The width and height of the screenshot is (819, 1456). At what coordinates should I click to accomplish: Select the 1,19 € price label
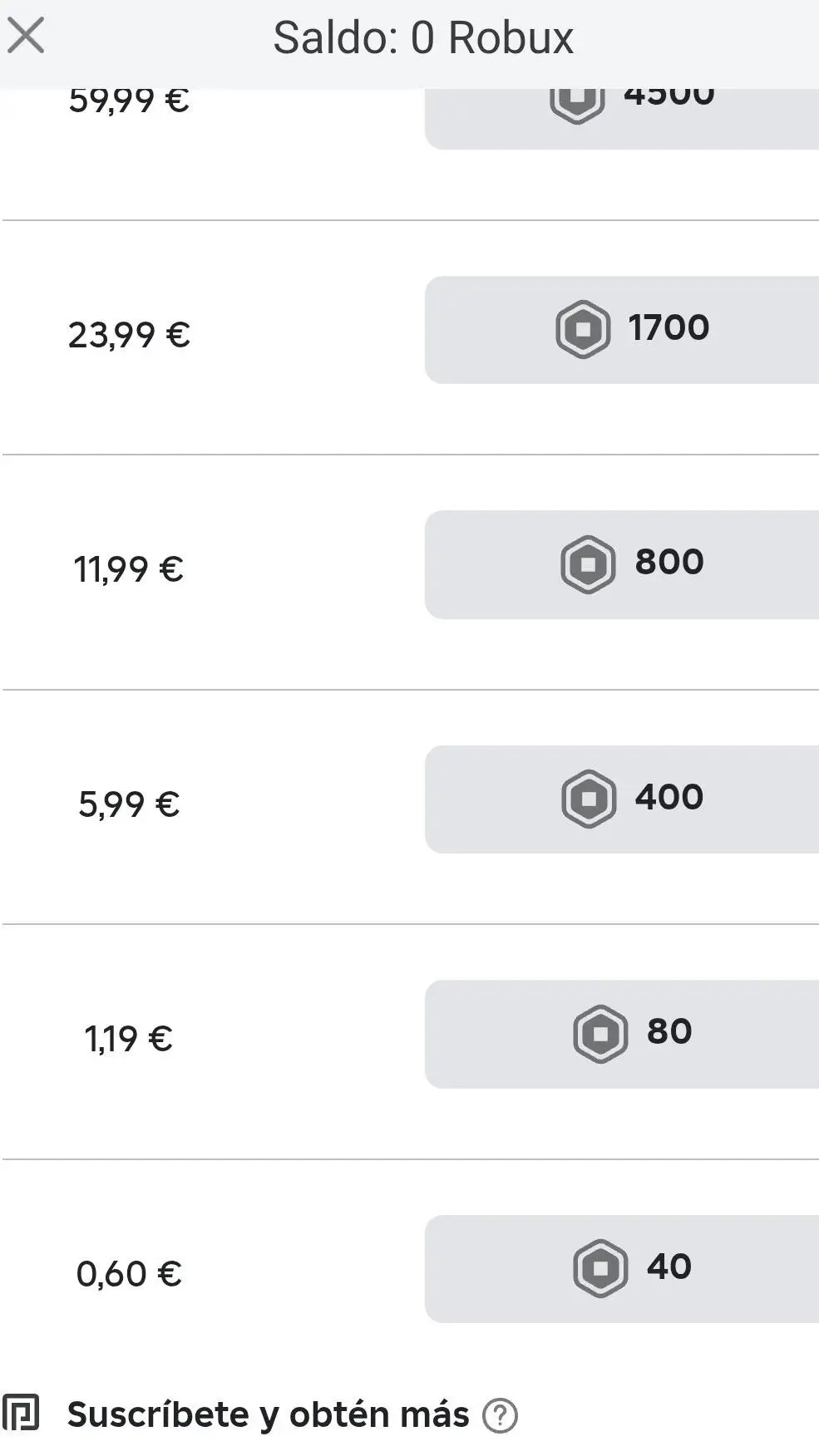[129, 1039]
